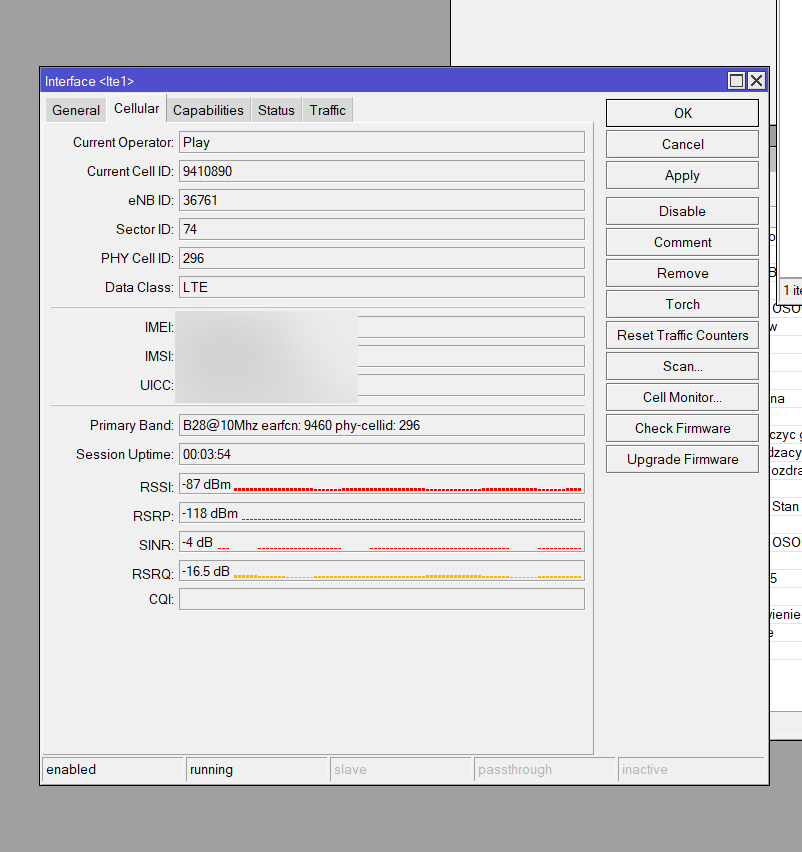Click the Cancel button
This screenshot has height=852, width=802.
(682, 144)
